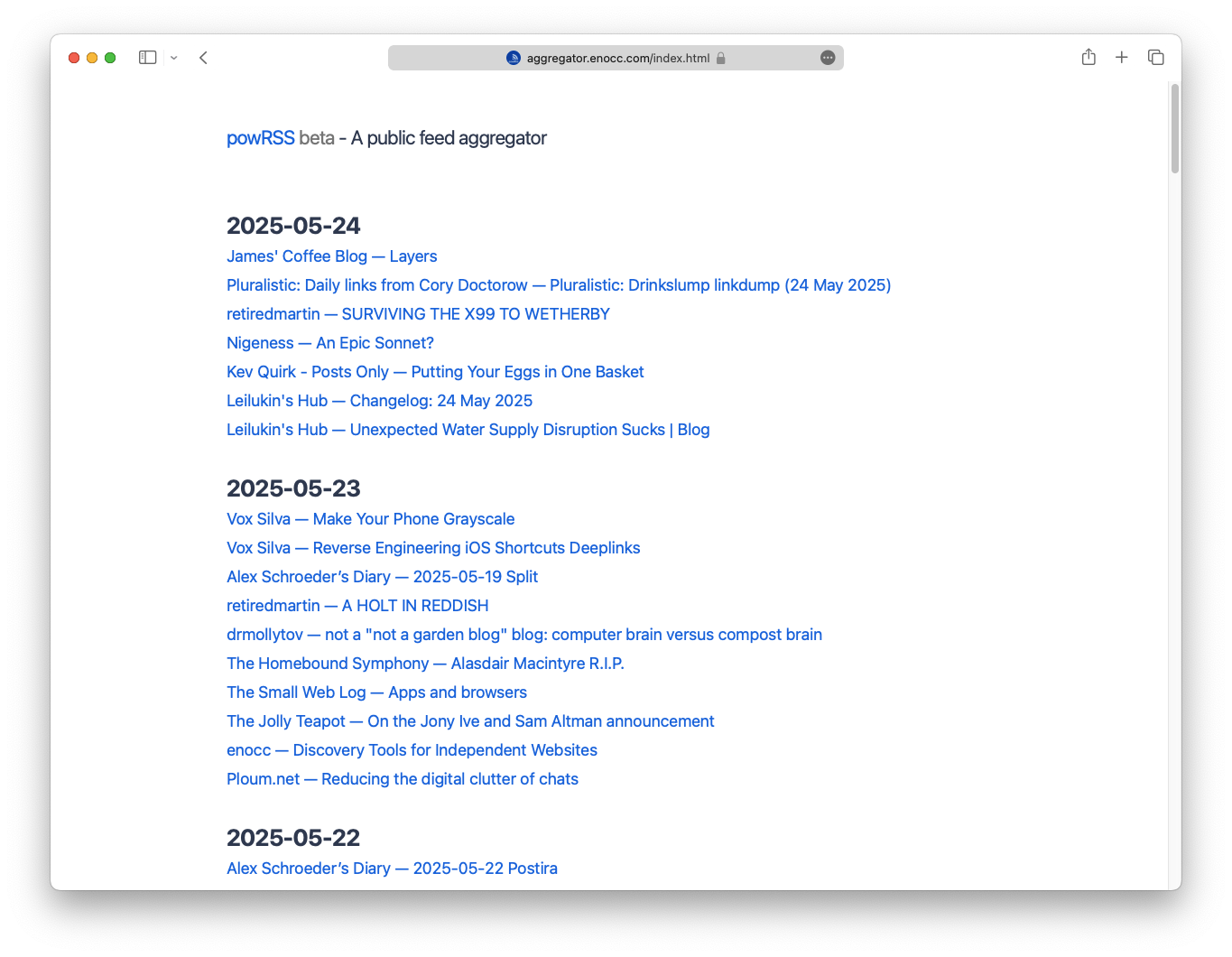The height and width of the screenshot is (957, 1232).
Task: Open Nigeness — An Epic Sonnet? link
Action: coord(329,343)
